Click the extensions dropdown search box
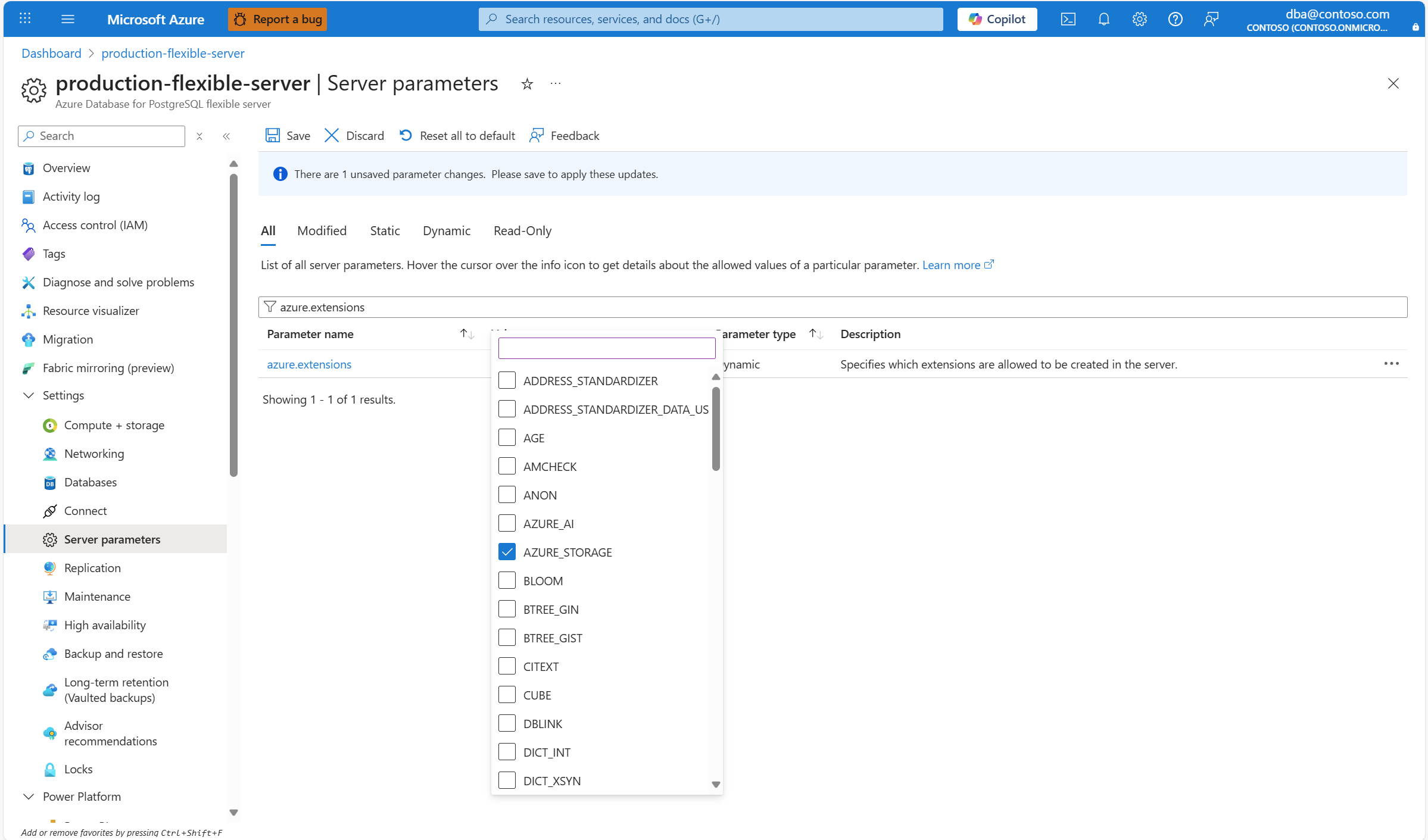1428x840 pixels. pos(606,348)
